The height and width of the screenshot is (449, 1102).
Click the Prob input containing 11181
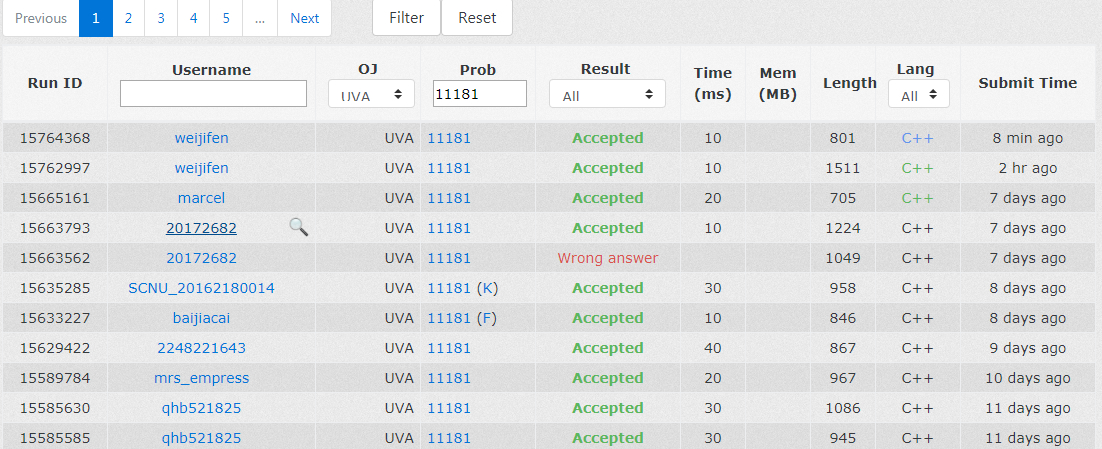479,94
